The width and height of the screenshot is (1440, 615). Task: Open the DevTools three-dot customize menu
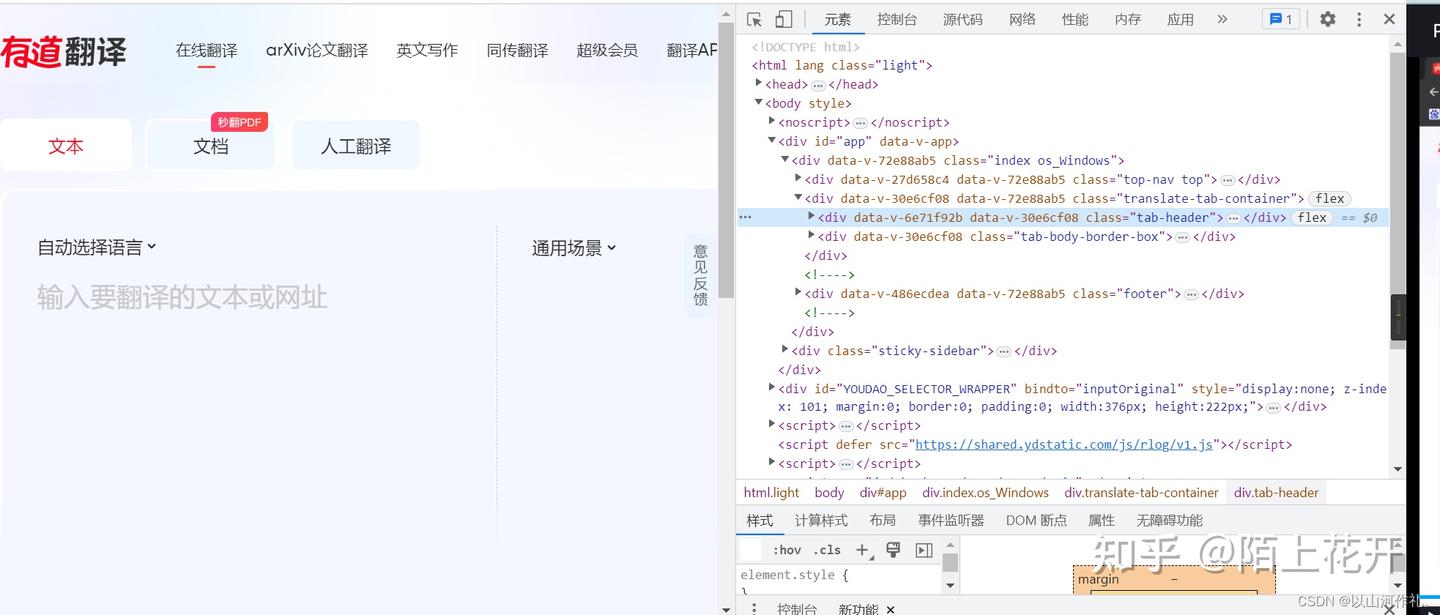(x=1359, y=19)
